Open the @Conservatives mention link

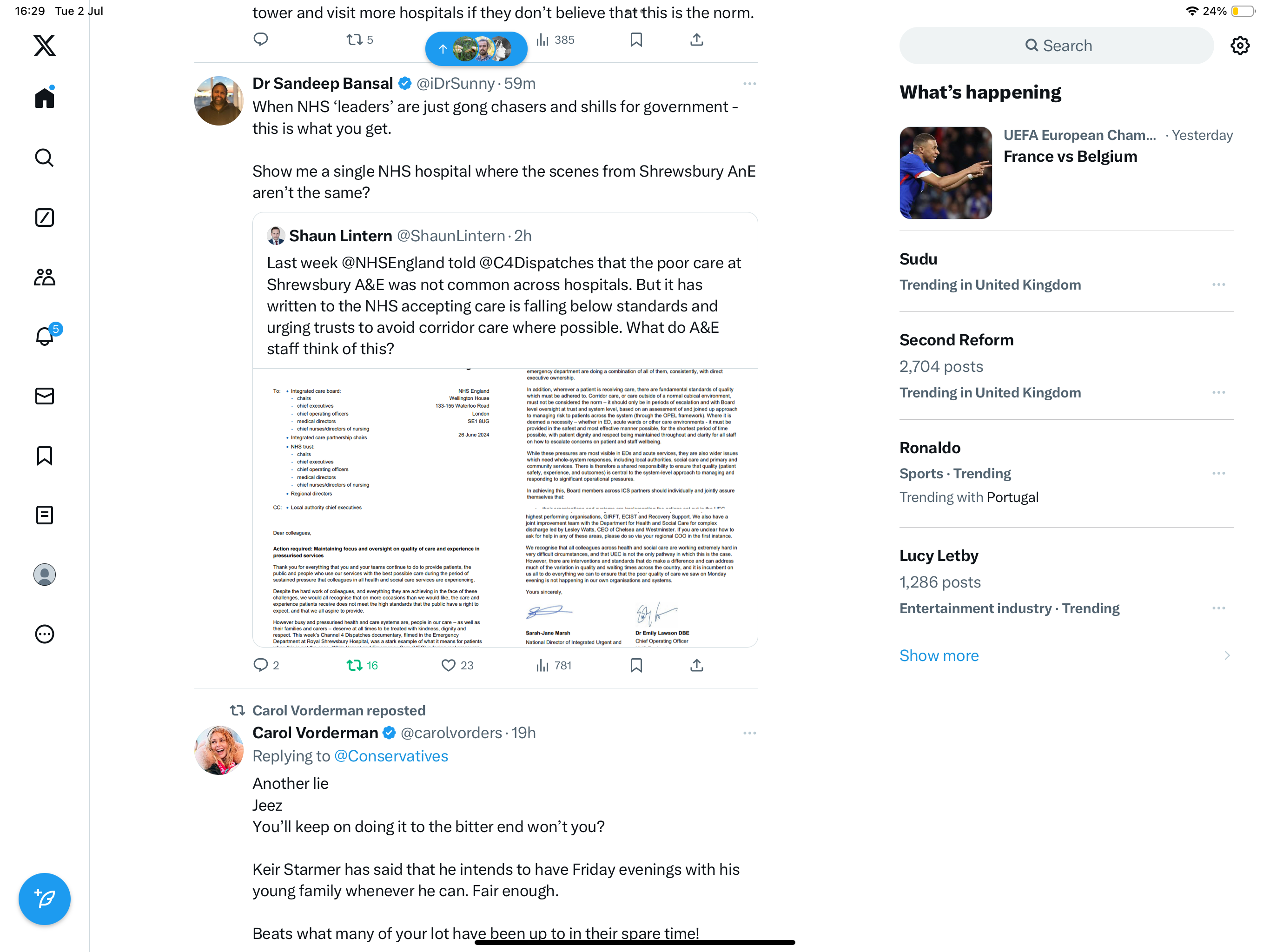391,756
